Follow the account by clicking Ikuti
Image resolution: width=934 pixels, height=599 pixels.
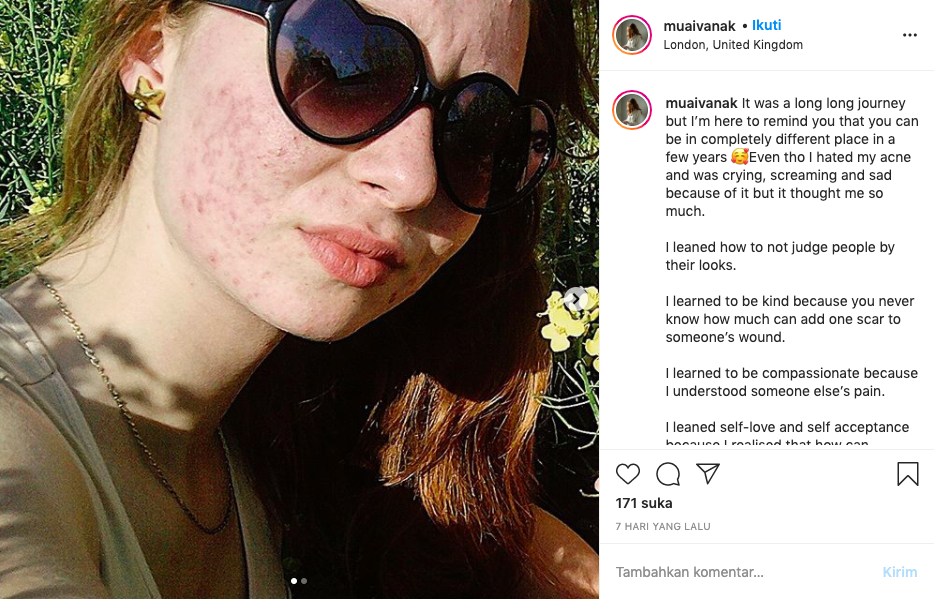point(767,25)
